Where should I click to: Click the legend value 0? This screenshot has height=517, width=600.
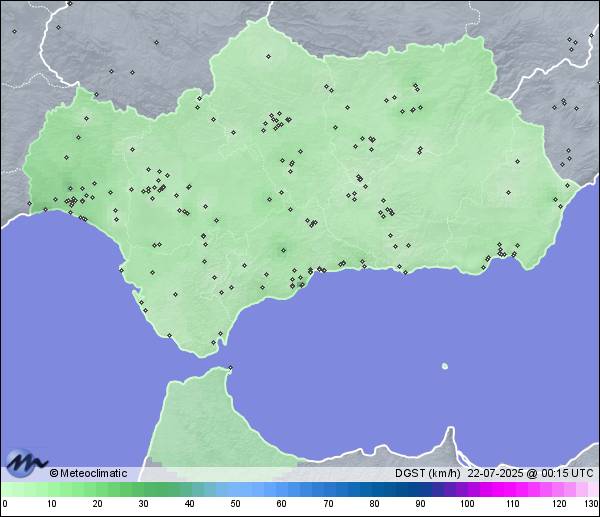[5, 504]
